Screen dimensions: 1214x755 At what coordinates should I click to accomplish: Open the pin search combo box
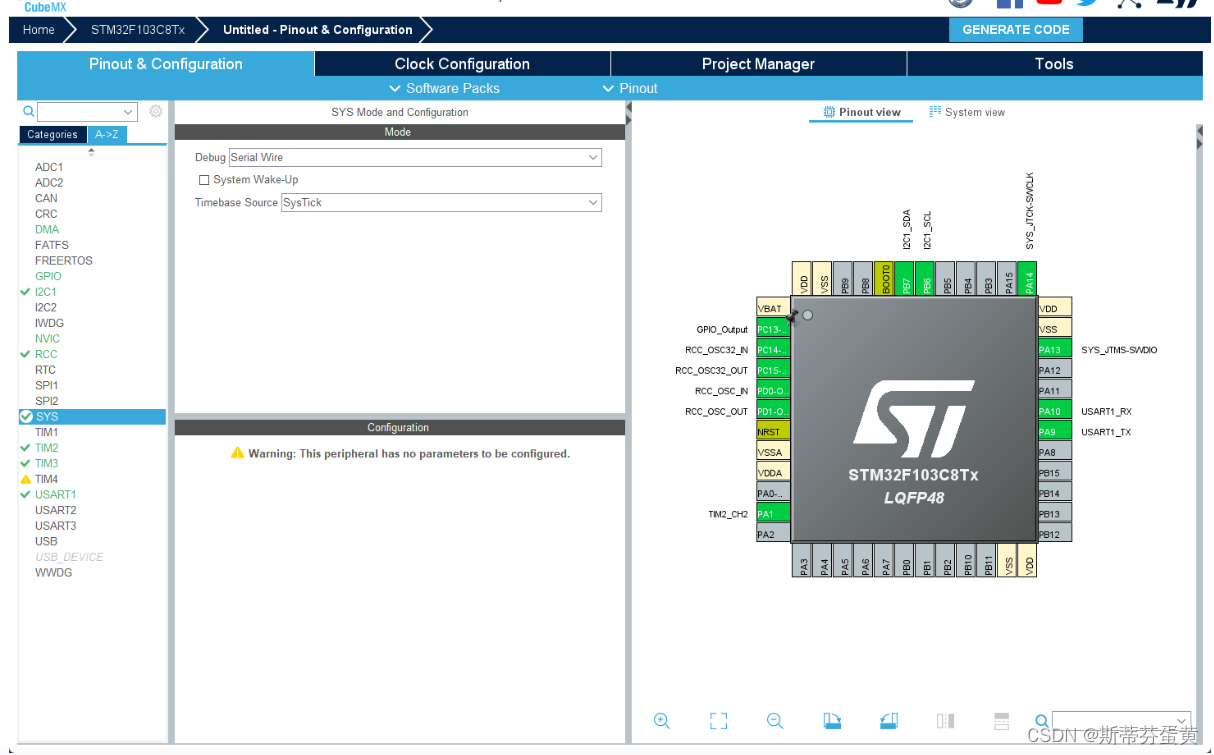(1121, 721)
